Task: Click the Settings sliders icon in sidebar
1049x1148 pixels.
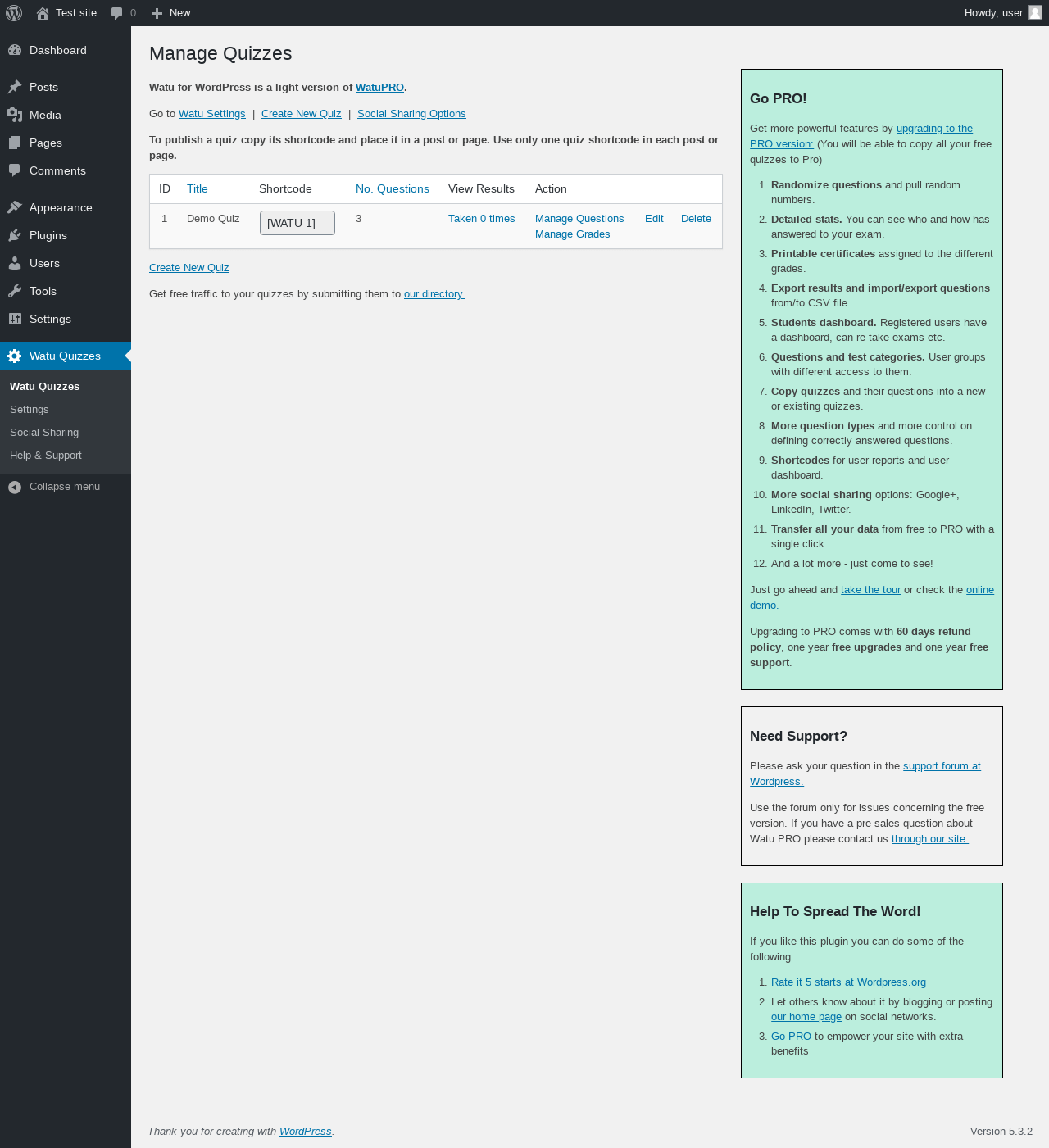Action: (15, 319)
